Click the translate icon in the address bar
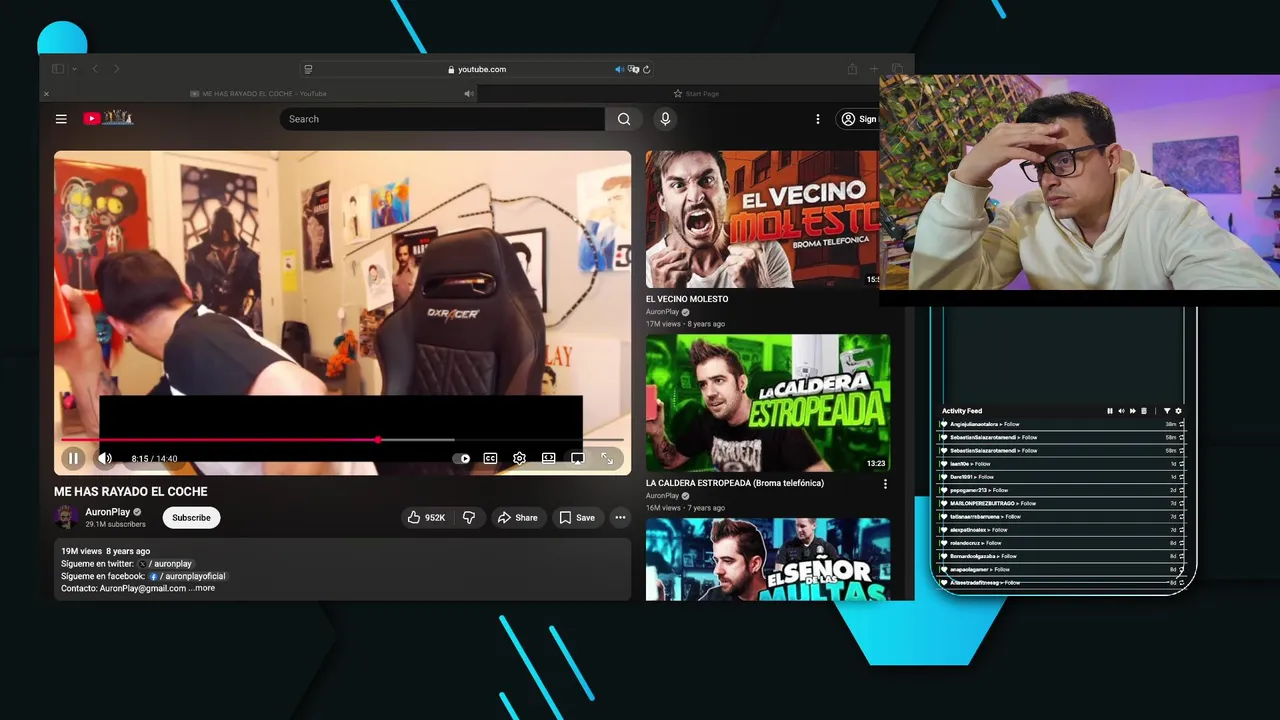The height and width of the screenshot is (720, 1280). coord(634,69)
